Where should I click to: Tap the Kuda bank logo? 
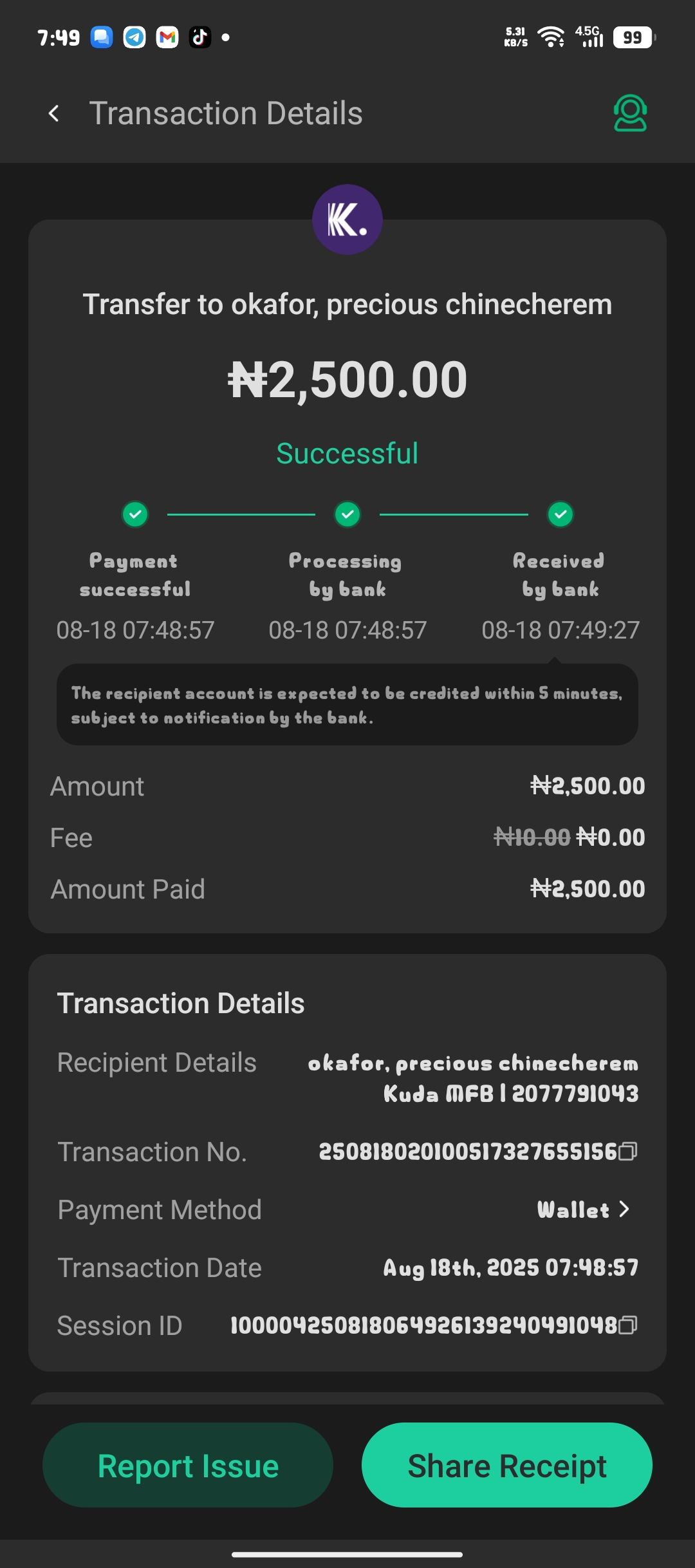tap(347, 219)
